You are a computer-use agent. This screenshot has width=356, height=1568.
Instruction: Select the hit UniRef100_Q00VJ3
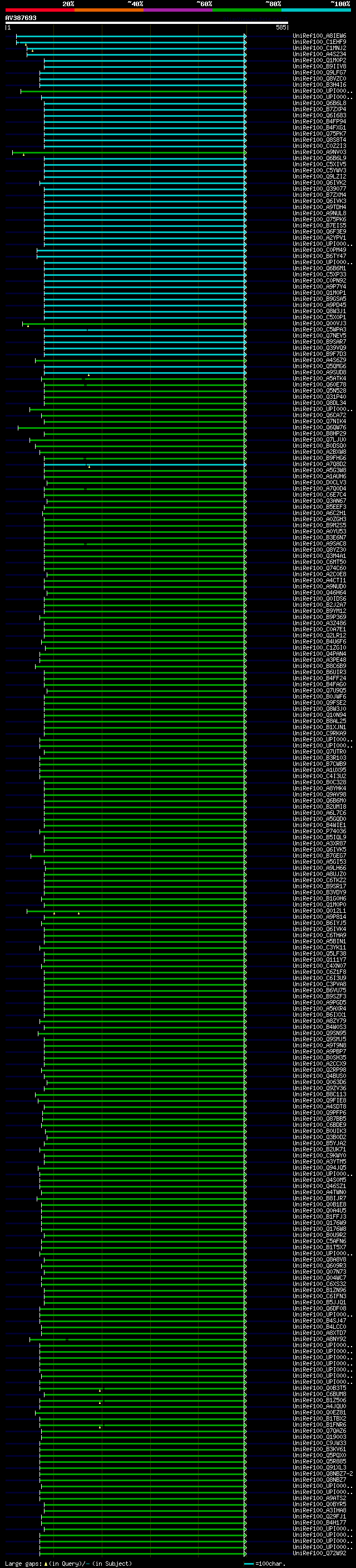(319, 323)
